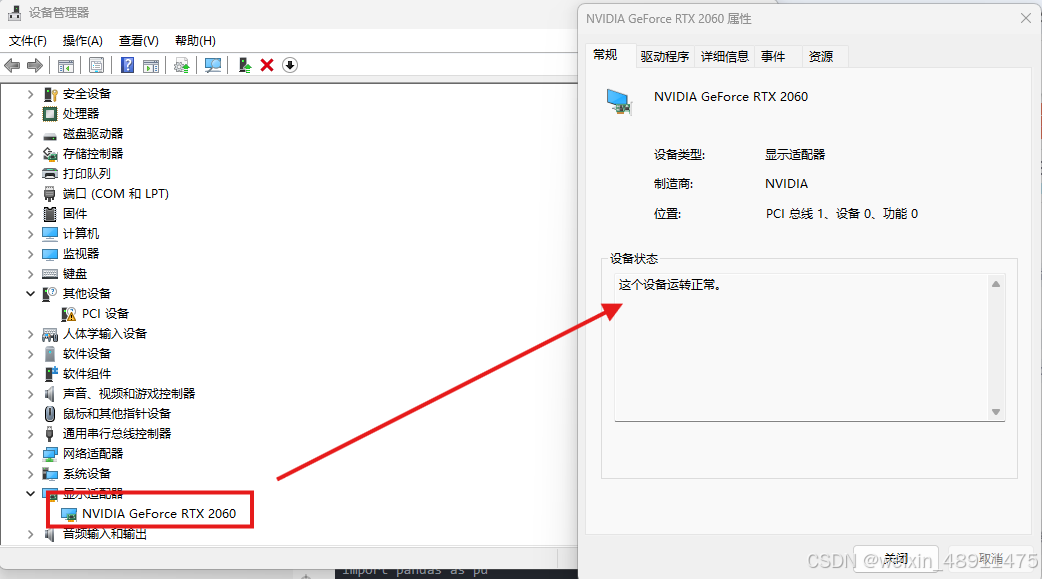Click the 通用串行总线控制器 USB icon
1042x579 pixels.
click(50, 434)
